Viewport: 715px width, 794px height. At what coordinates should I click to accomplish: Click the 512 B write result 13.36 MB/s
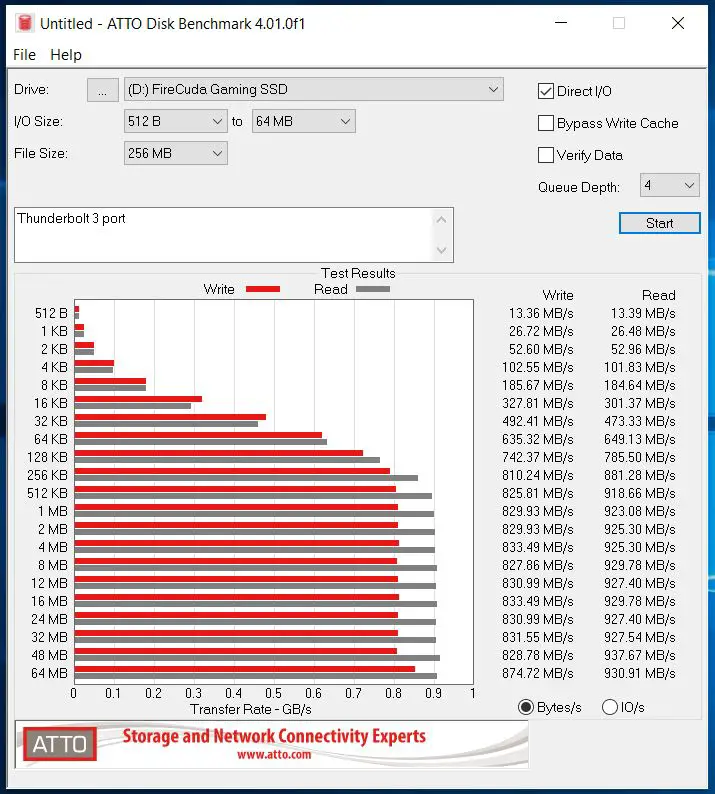point(541,313)
